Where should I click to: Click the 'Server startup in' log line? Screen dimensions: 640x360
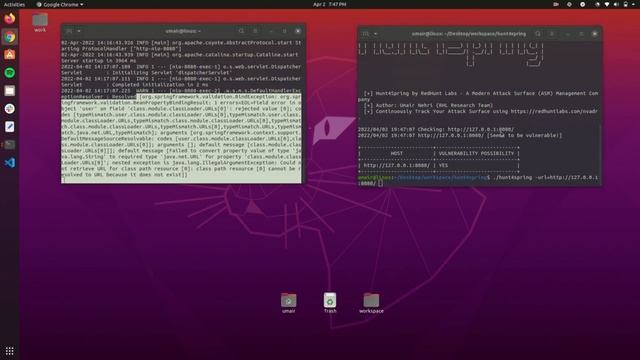[x=99, y=60]
